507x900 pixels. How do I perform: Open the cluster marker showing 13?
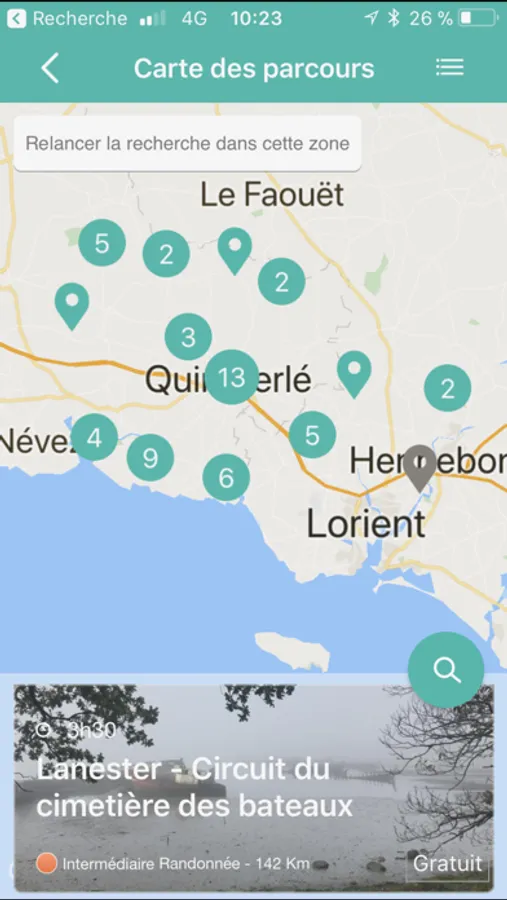point(232,377)
